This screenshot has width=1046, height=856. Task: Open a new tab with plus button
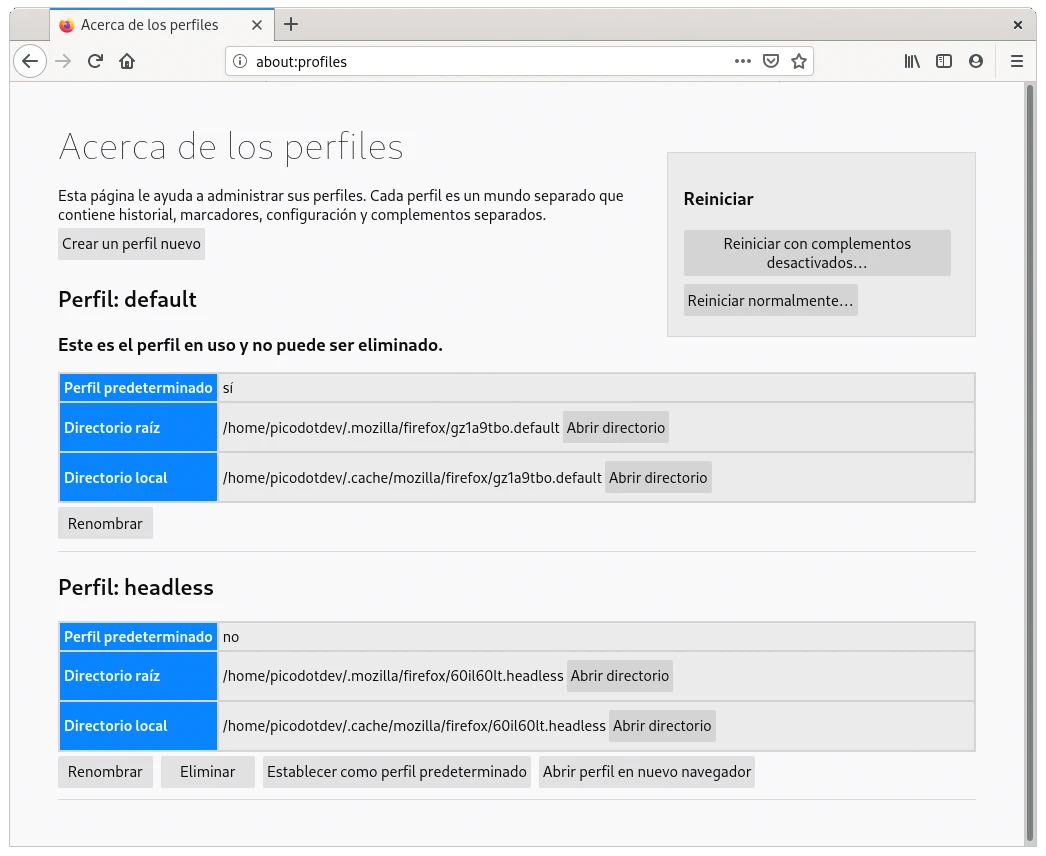click(x=291, y=24)
